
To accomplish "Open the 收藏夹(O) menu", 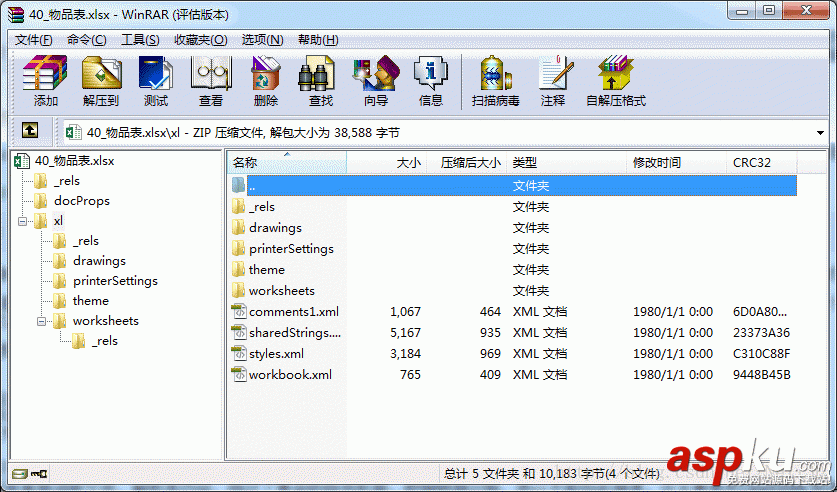I will coord(201,40).
